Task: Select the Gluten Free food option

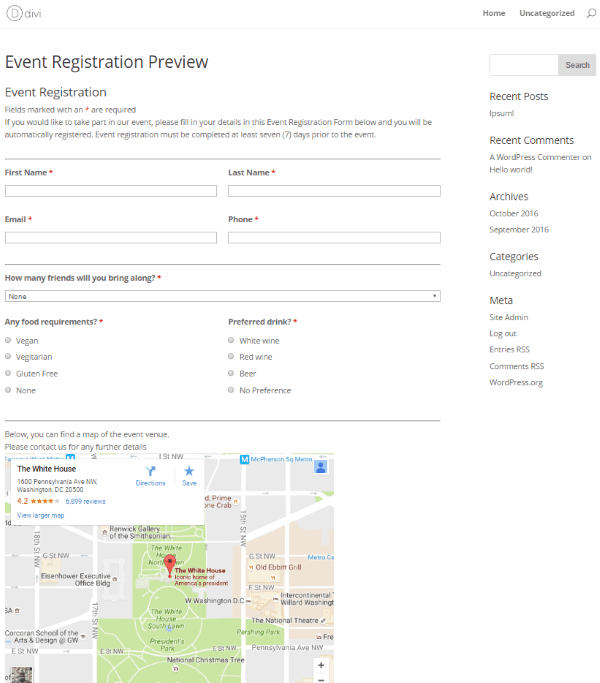Action: coord(8,373)
